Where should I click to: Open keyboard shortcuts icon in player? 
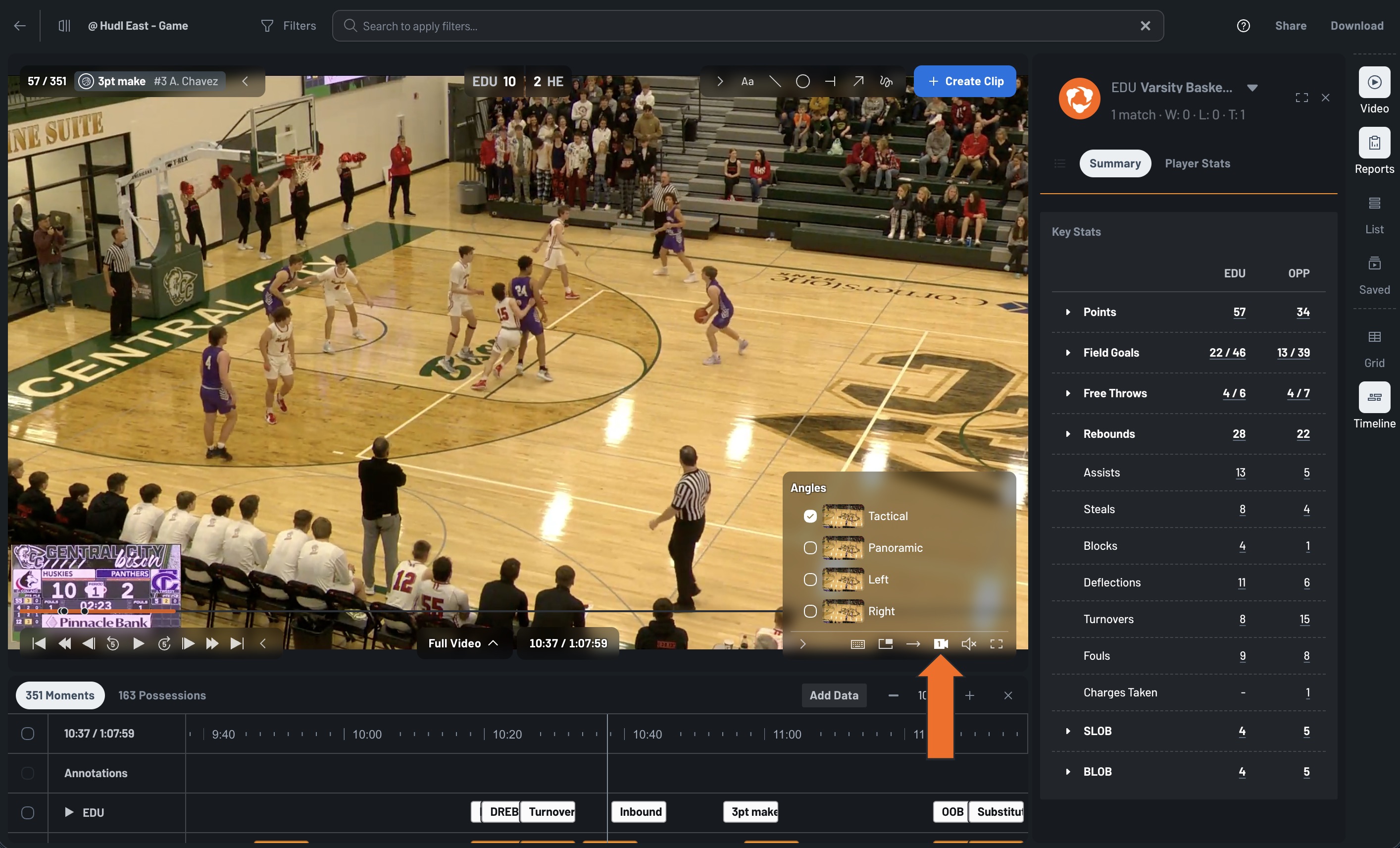click(x=857, y=644)
